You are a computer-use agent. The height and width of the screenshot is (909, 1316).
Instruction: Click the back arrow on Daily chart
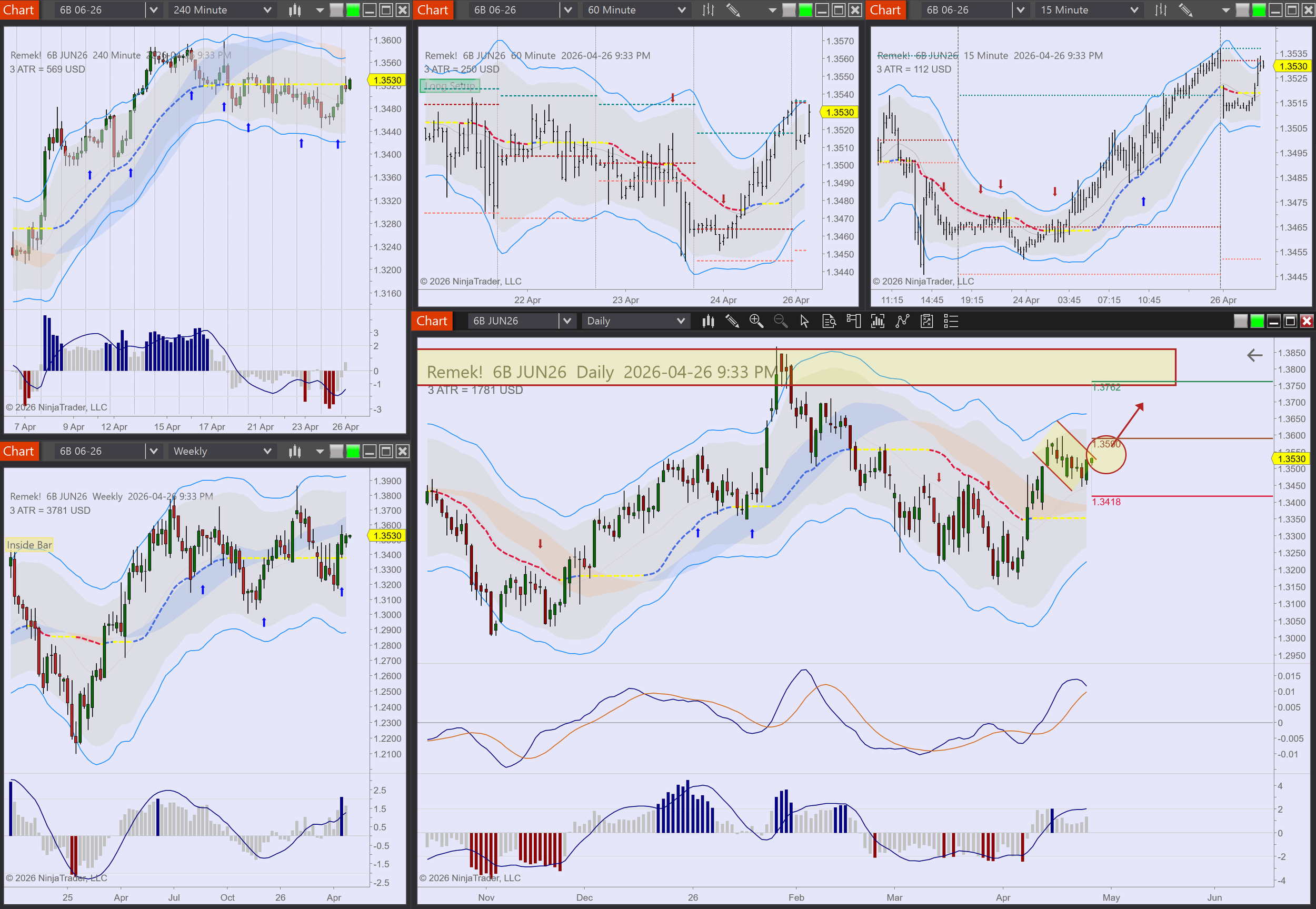click(x=1254, y=355)
